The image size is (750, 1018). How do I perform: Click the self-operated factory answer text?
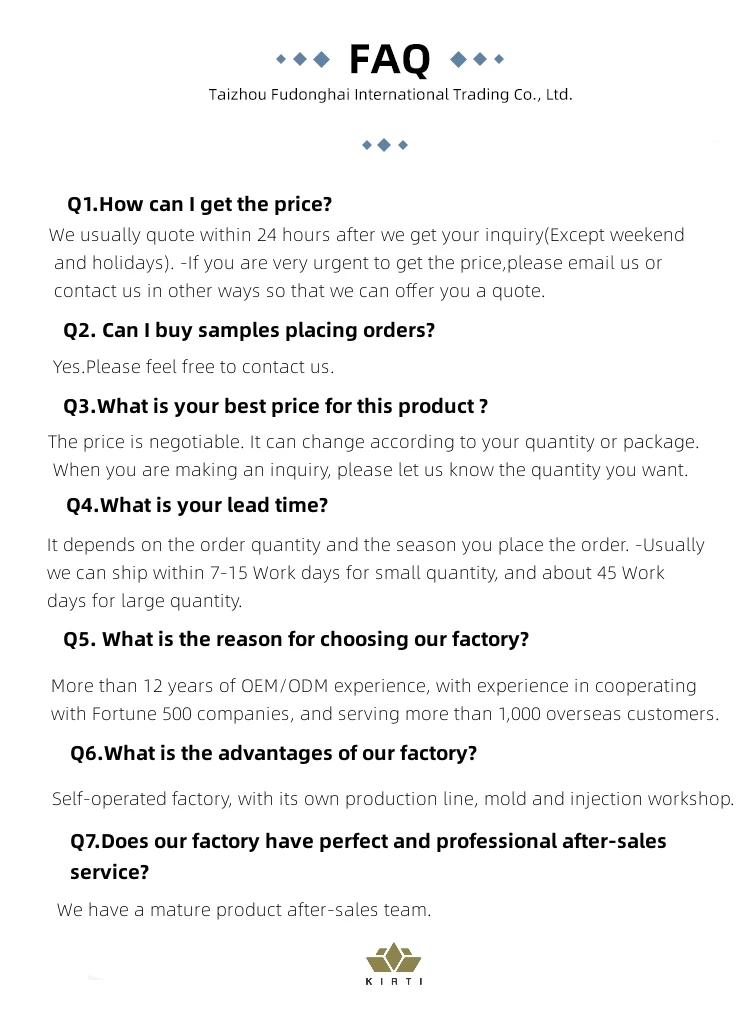pyautogui.click(x=393, y=799)
